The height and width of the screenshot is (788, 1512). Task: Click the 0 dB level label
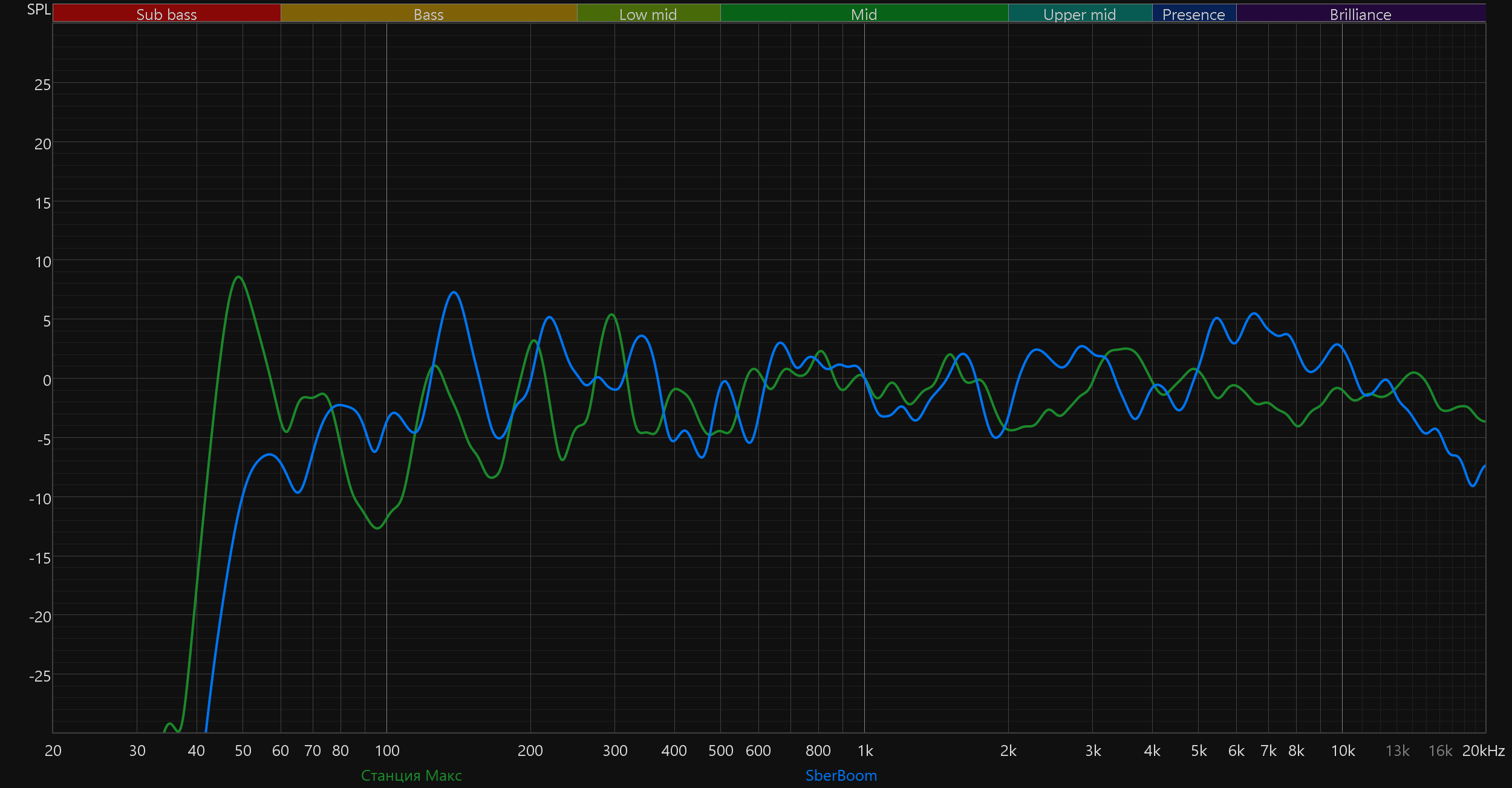click(47, 380)
